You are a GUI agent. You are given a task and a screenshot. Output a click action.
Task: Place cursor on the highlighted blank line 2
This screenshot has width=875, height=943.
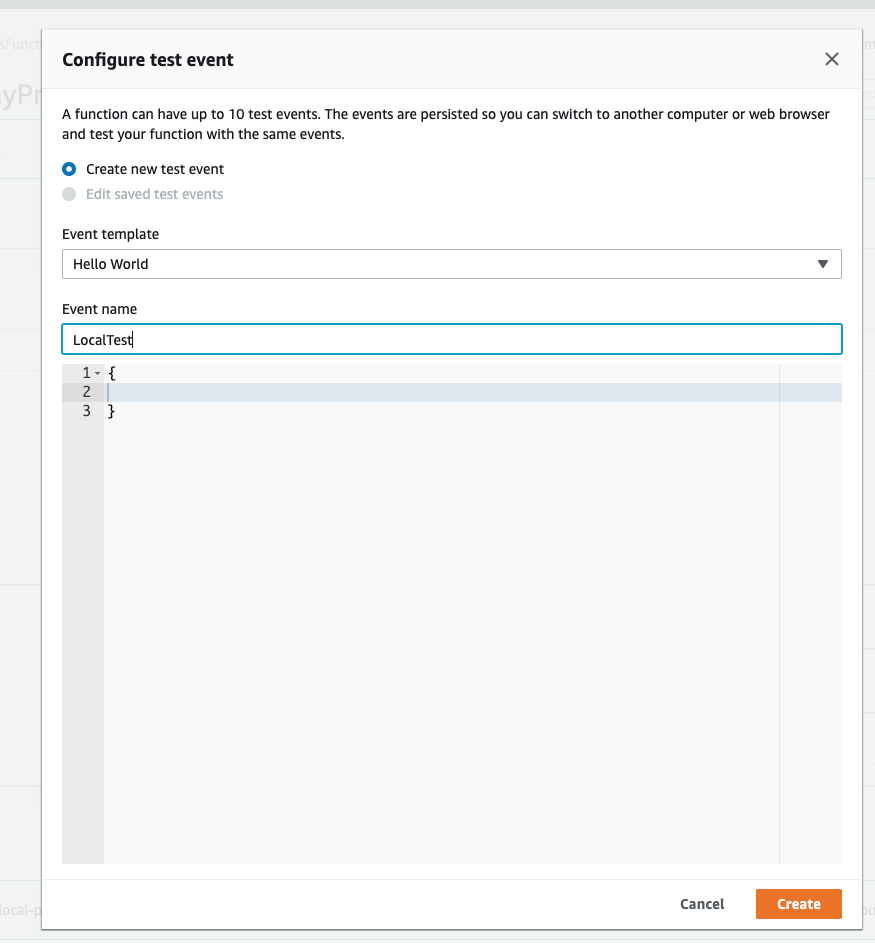[440, 392]
